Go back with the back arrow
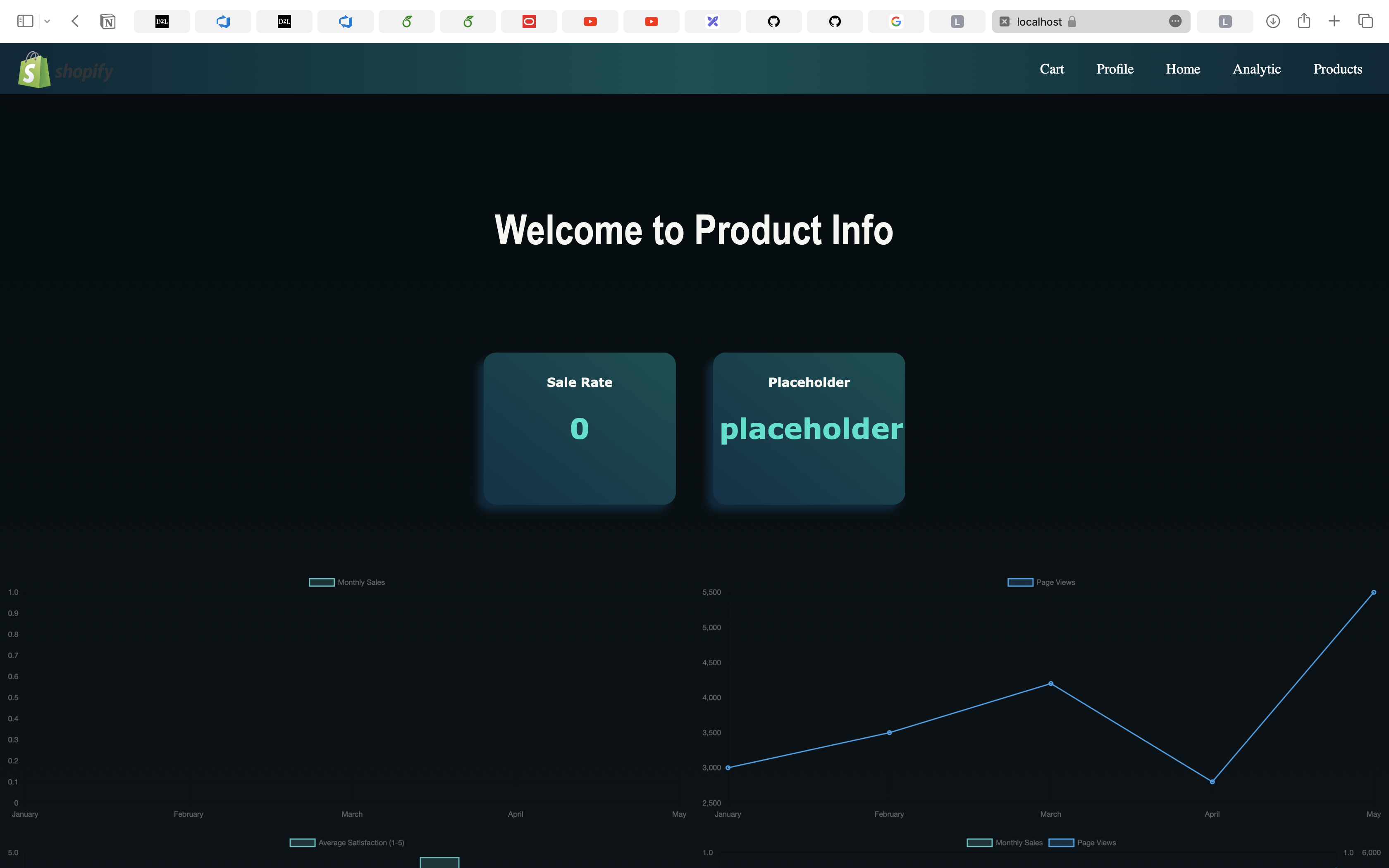Screen dimensions: 1389x868 (x=74, y=21)
